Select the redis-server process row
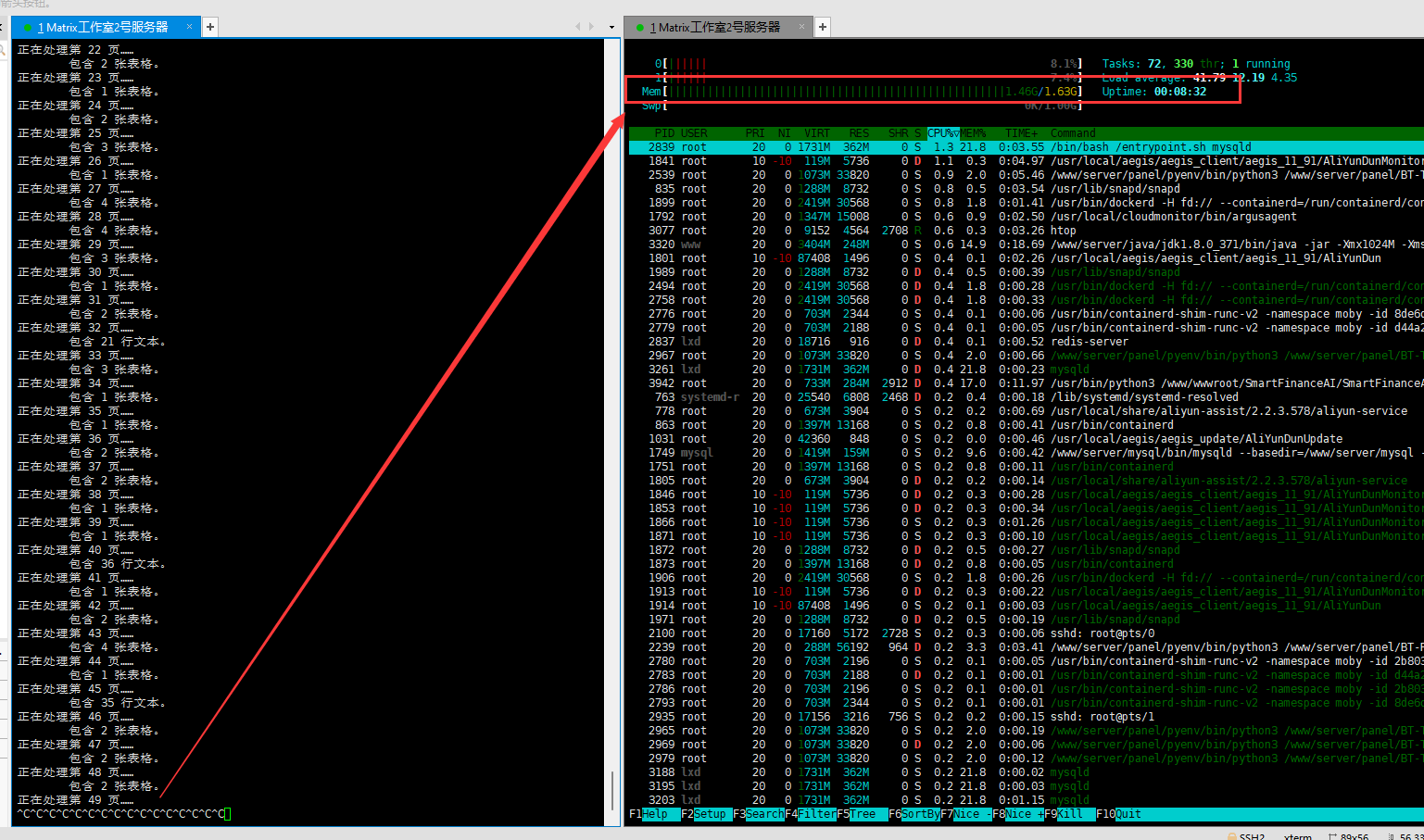This screenshot has height=840, width=1424. 1026,342
